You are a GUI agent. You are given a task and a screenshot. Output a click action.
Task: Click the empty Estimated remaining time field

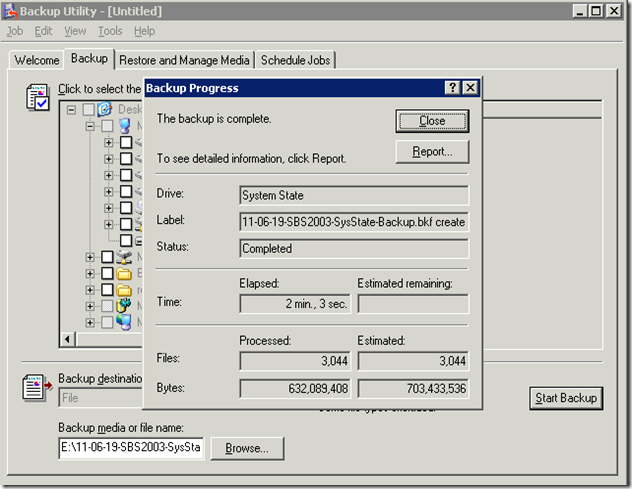[413, 304]
